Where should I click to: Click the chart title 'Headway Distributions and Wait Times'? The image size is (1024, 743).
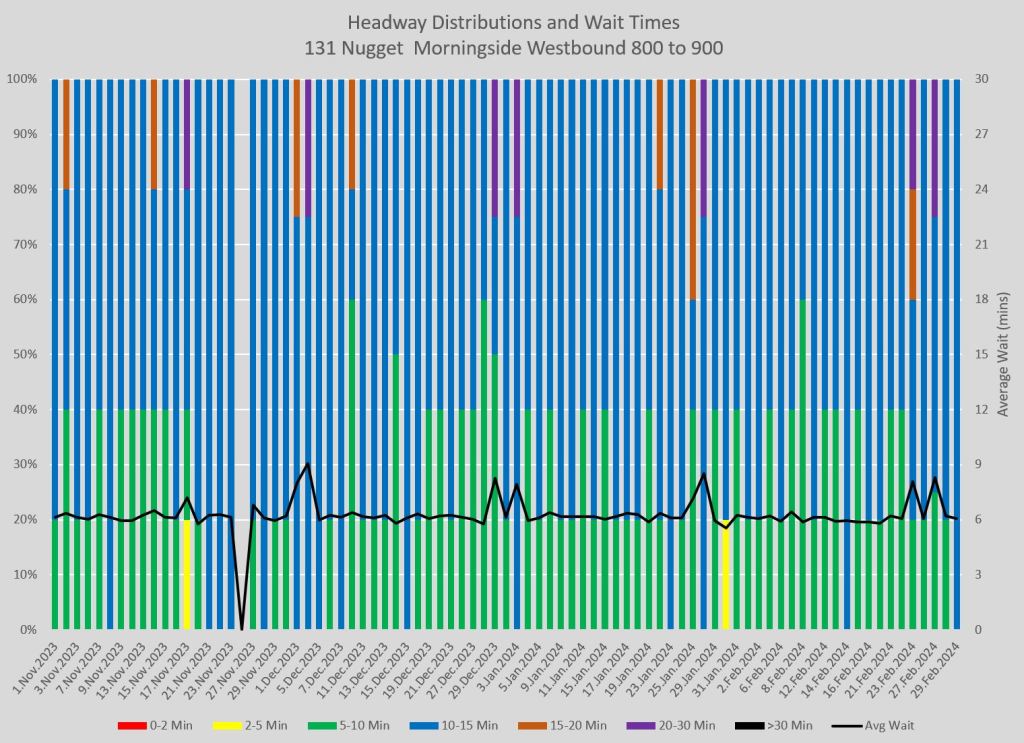tap(511, 22)
